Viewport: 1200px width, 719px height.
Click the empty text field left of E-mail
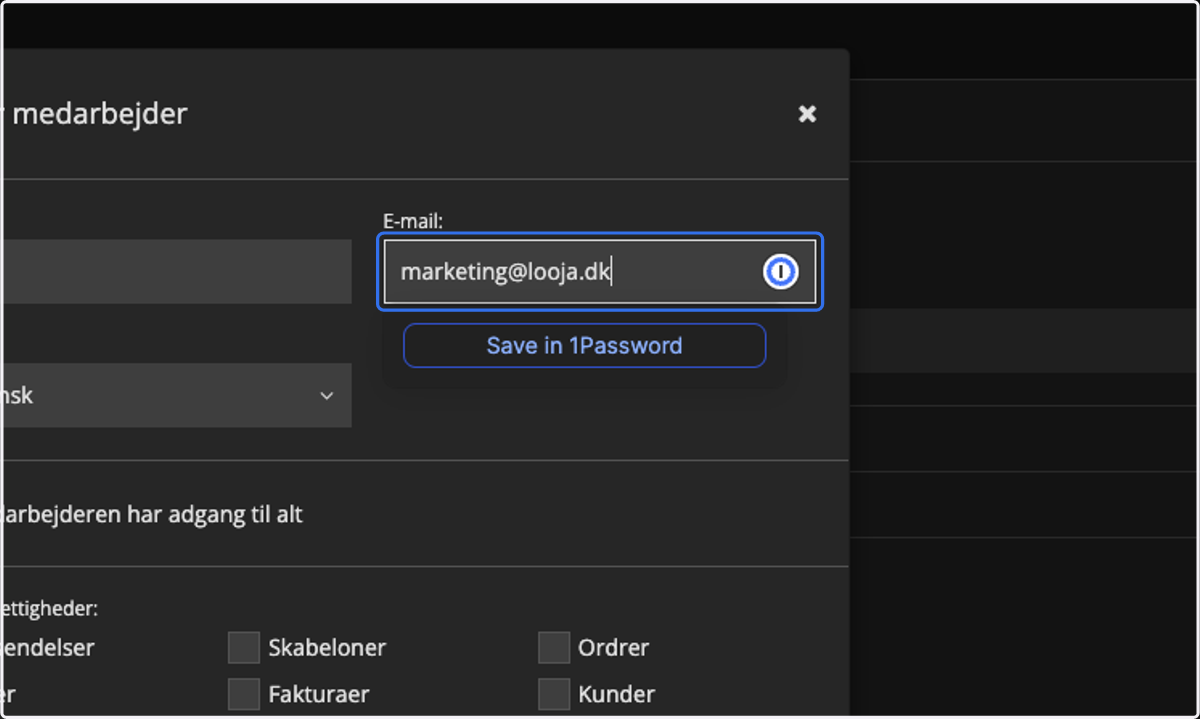tap(175, 271)
